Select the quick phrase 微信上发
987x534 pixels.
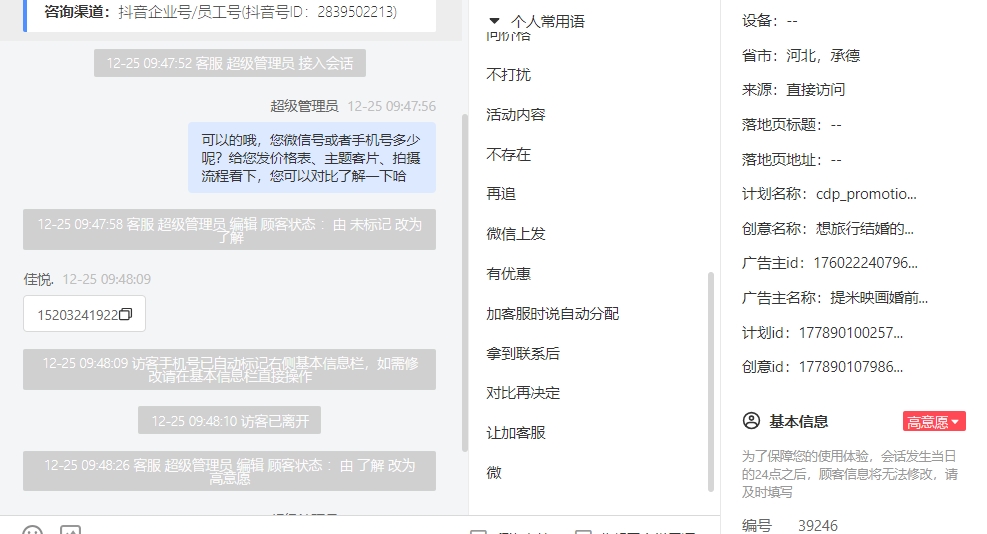tap(516, 234)
